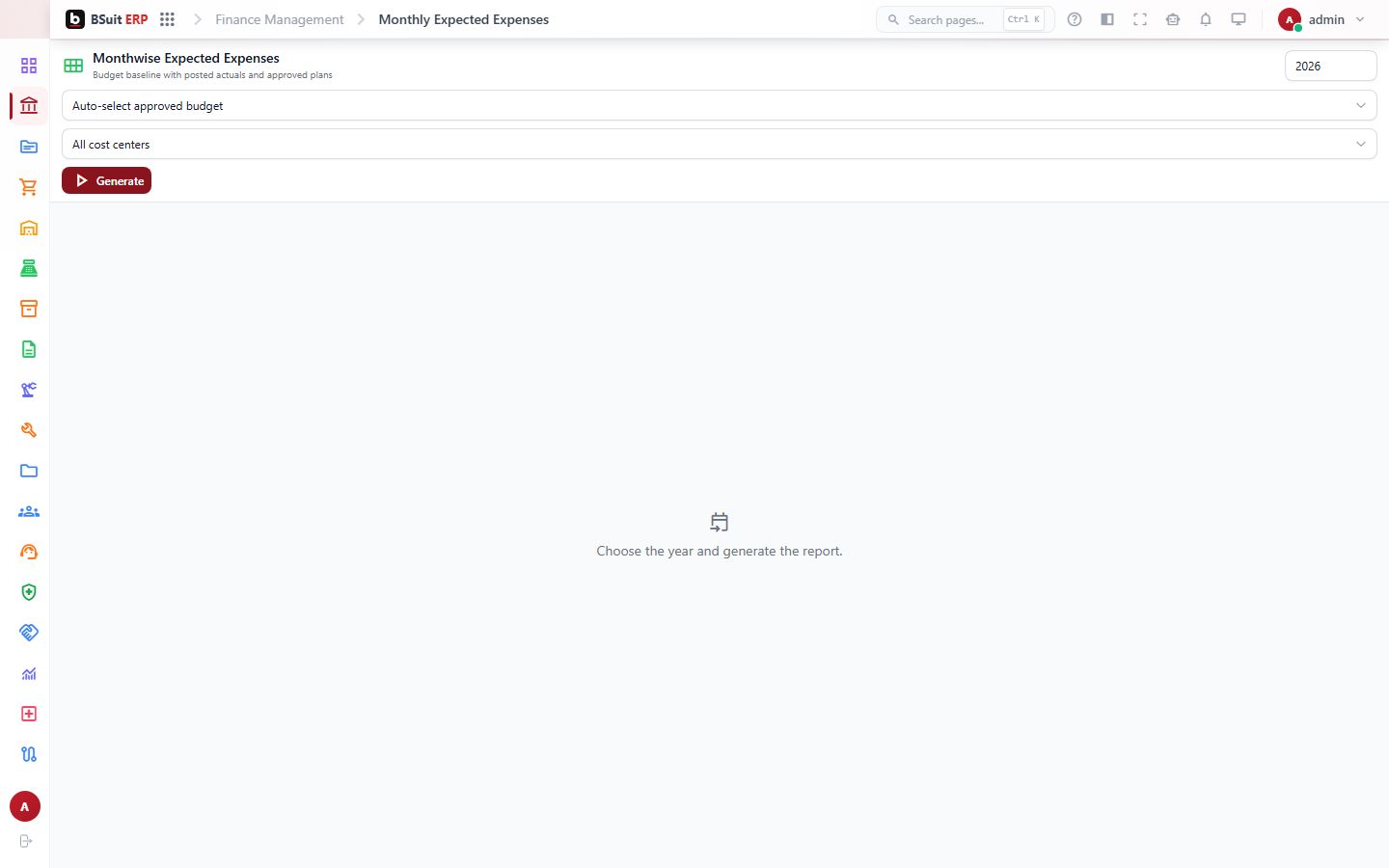Click the Generate button
This screenshot has height=868, width=1389.
(x=106, y=180)
